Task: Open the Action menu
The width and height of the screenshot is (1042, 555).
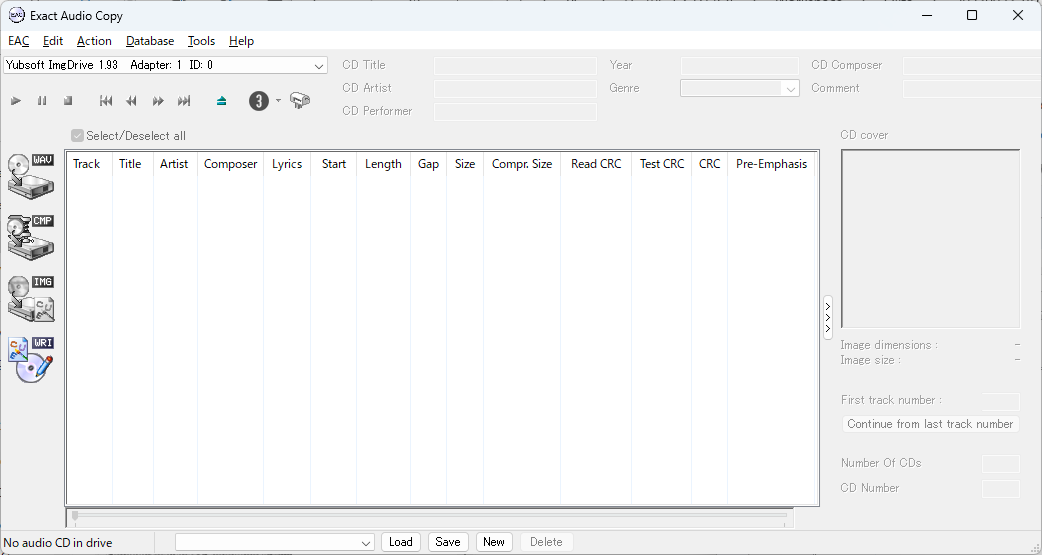Action: click(94, 41)
